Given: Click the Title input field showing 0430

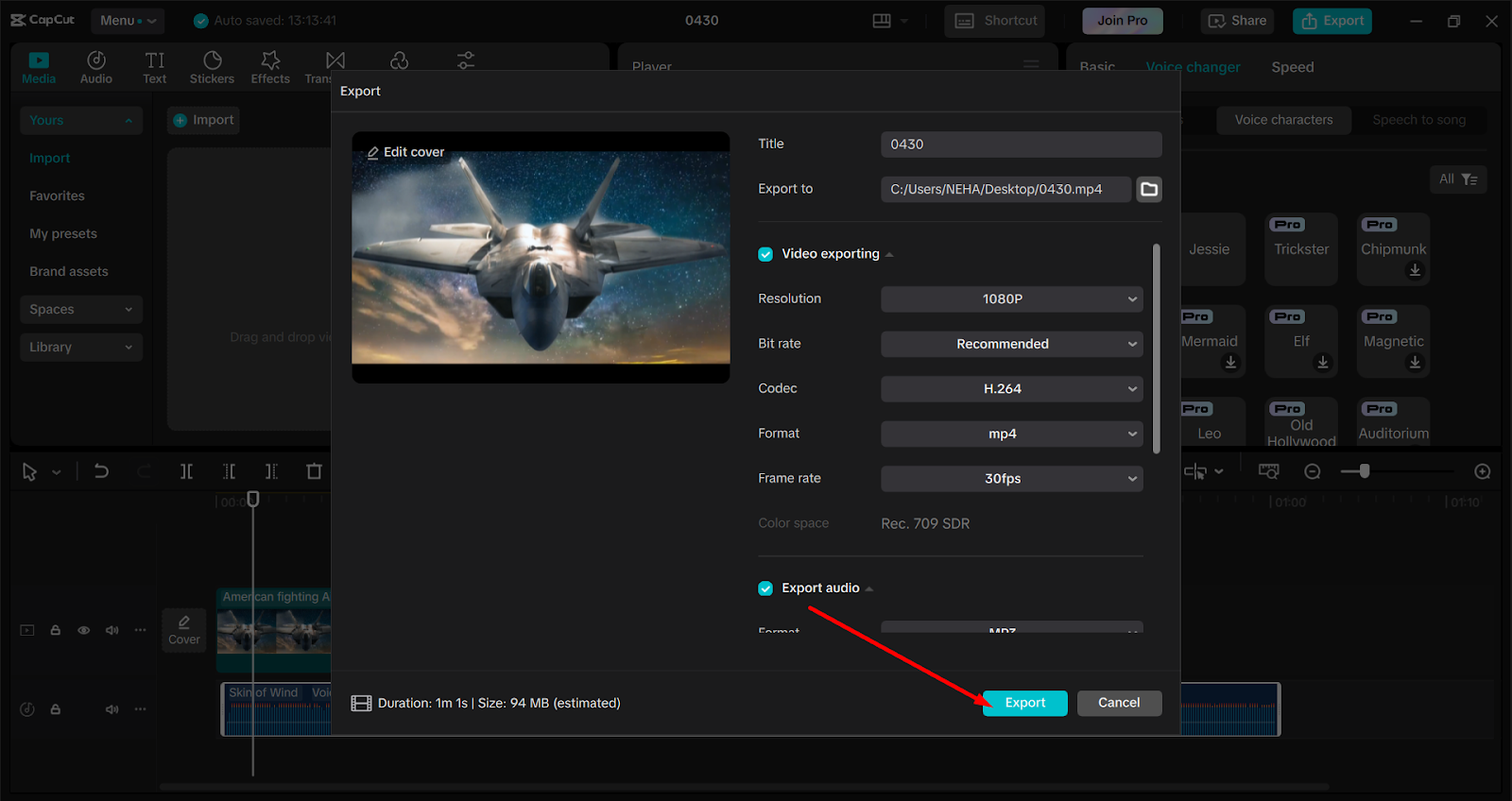Looking at the screenshot, I should click(1021, 145).
